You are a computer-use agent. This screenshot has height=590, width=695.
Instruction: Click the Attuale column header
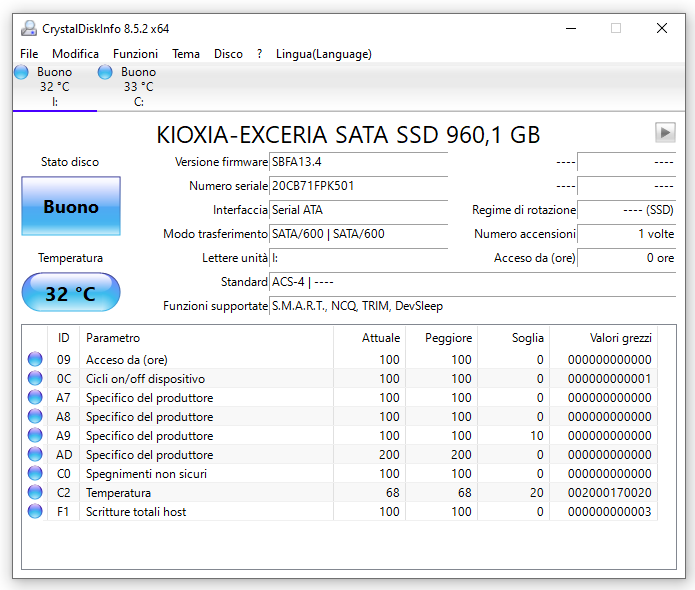369,338
